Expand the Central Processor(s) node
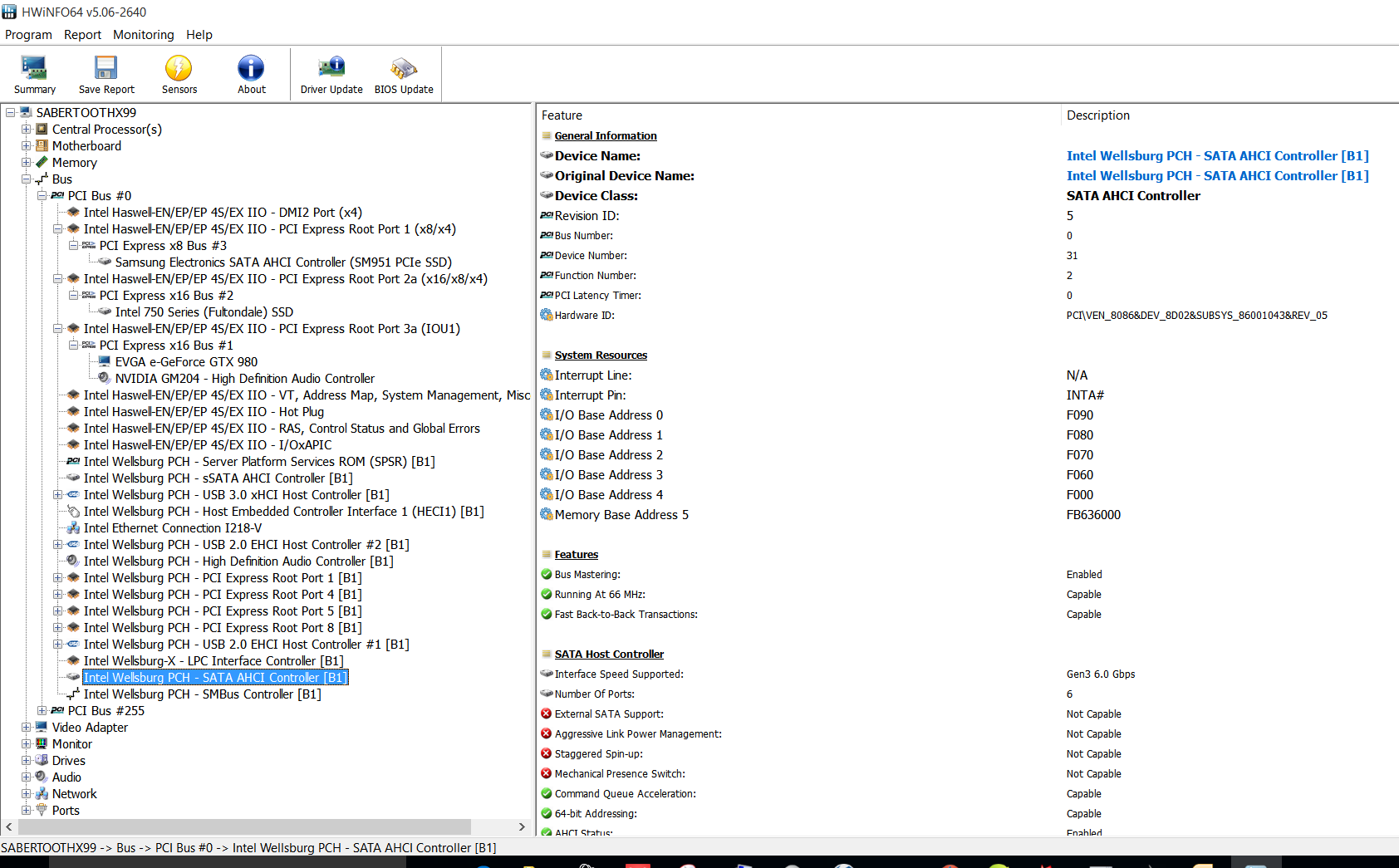1399x868 pixels. (27, 129)
